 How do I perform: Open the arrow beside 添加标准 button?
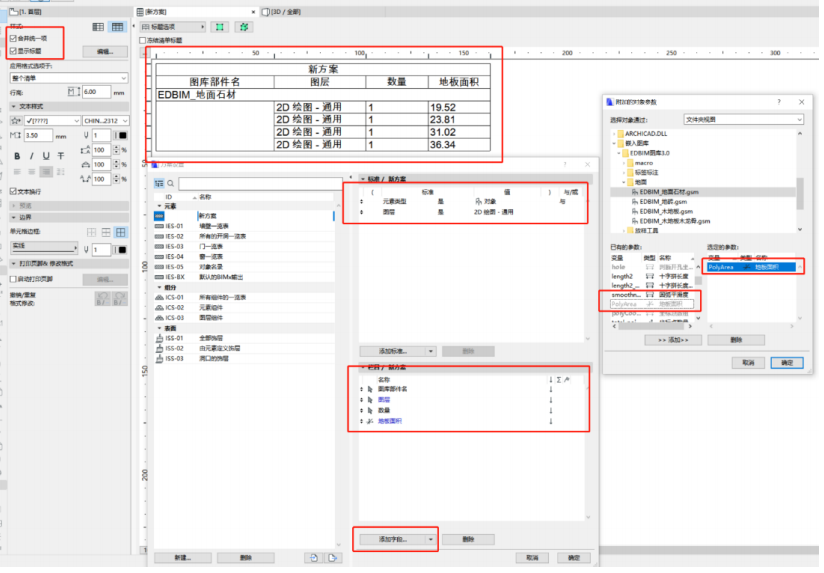click(x=431, y=352)
